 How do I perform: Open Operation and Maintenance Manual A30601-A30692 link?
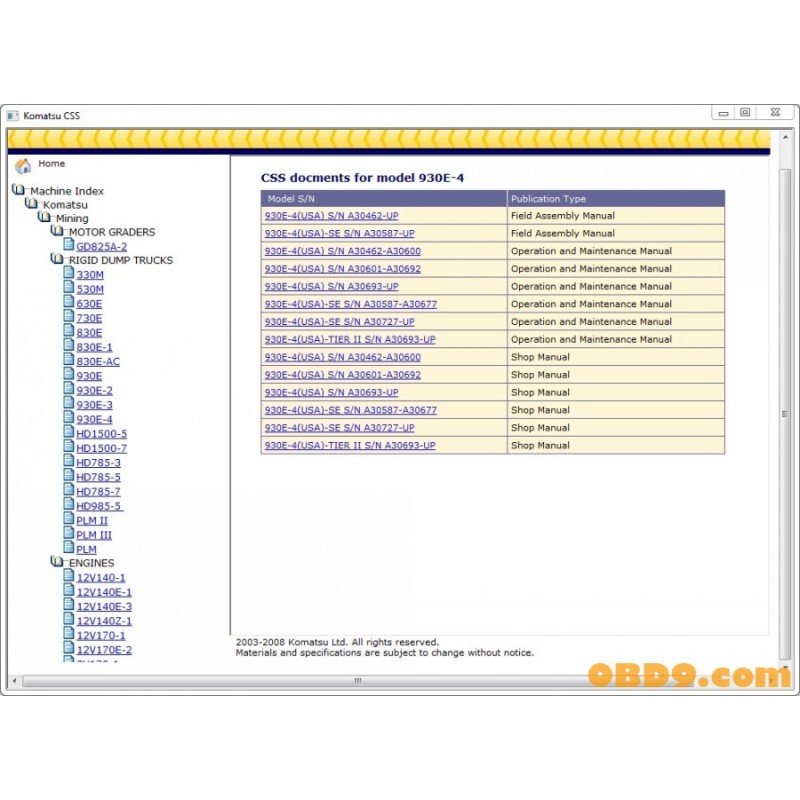pyautogui.click(x=343, y=269)
